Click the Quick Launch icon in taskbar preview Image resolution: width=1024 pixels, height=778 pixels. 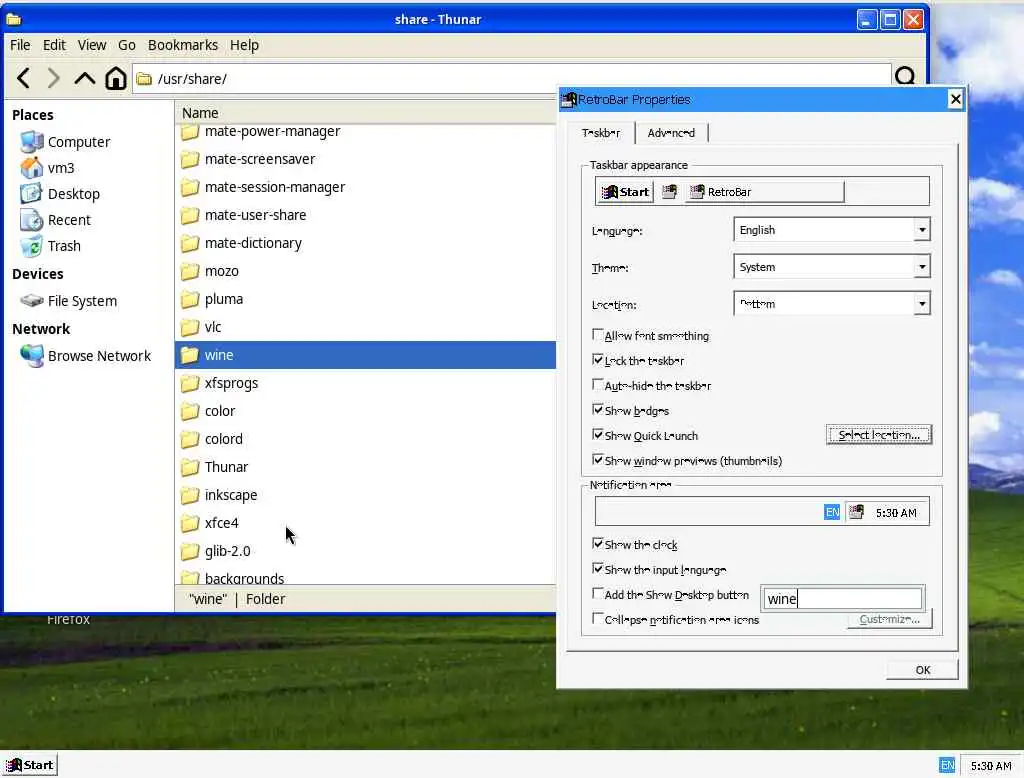[x=669, y=192]
